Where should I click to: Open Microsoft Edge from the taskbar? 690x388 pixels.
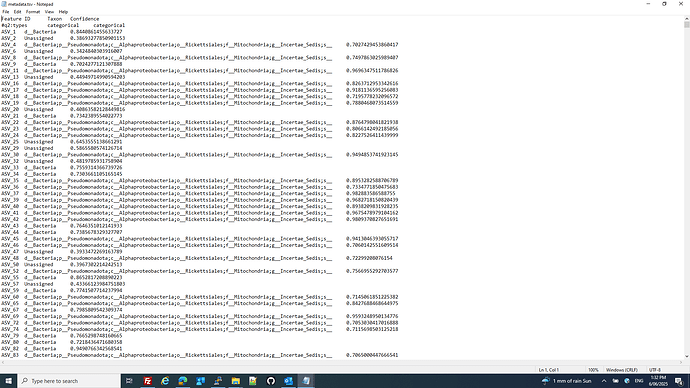(183, 381)
